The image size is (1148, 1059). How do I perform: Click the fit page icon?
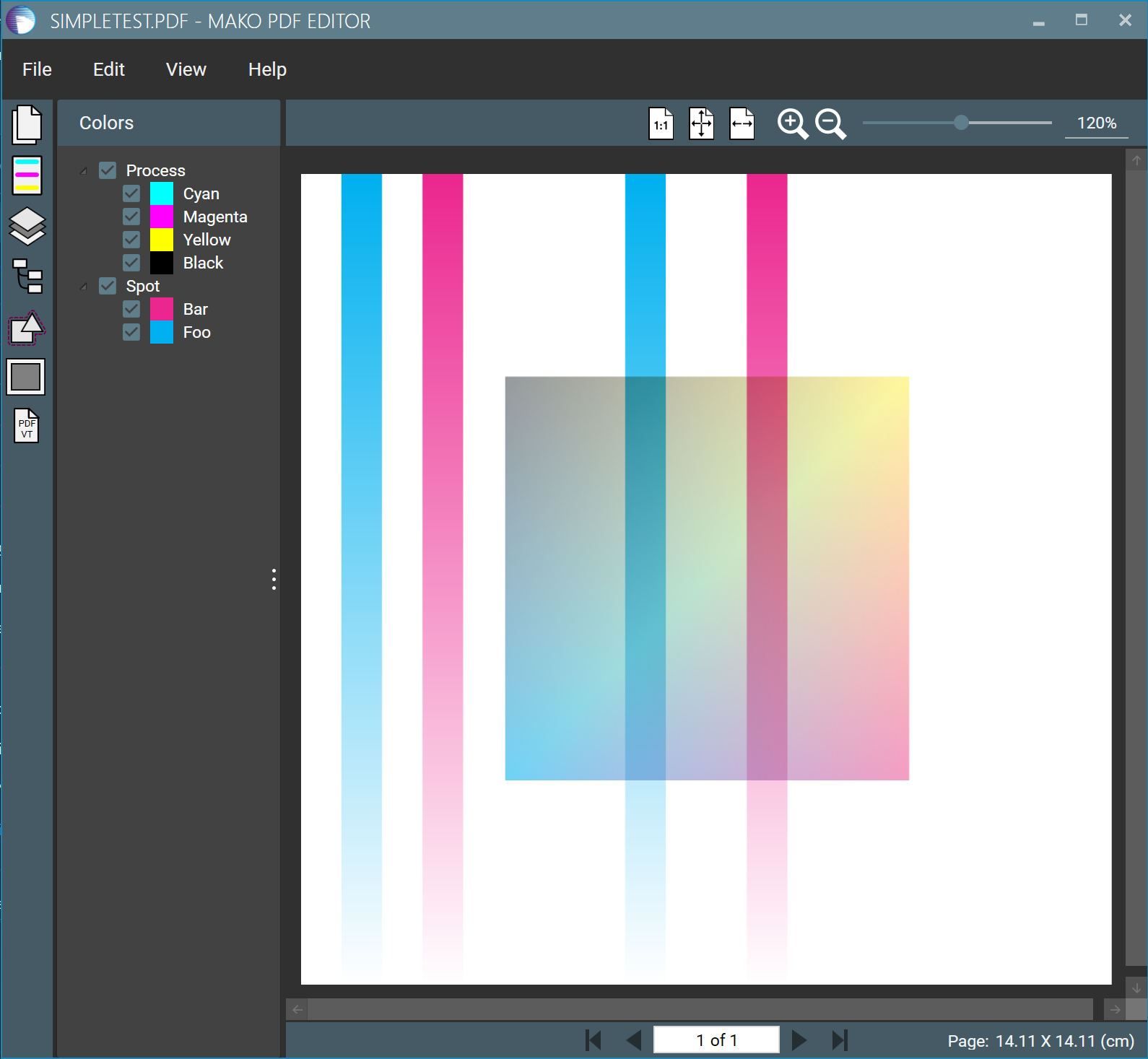[x=701, y=123]
